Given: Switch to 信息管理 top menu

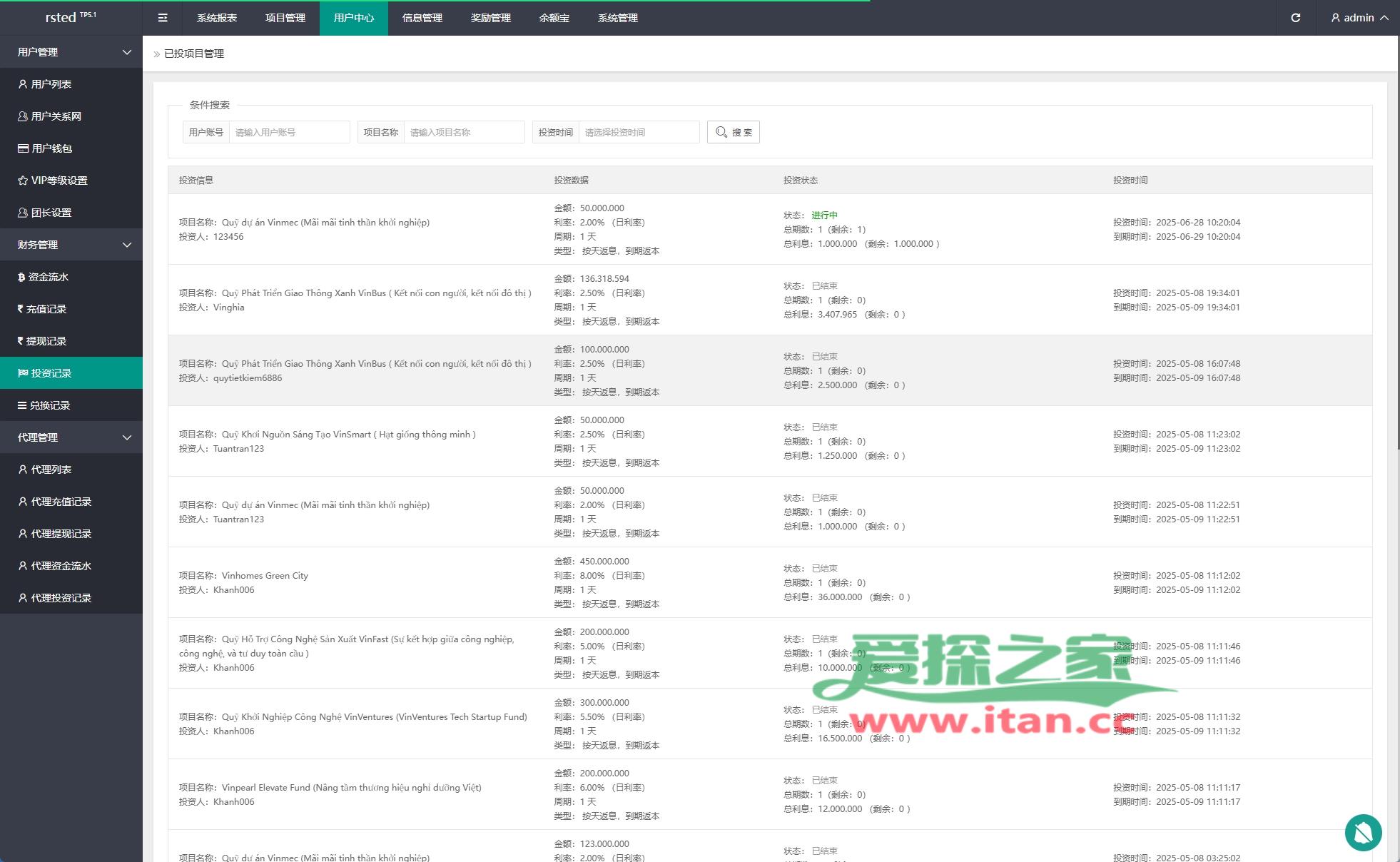Looking at the screenshot, I should click(x=422, y=18).
